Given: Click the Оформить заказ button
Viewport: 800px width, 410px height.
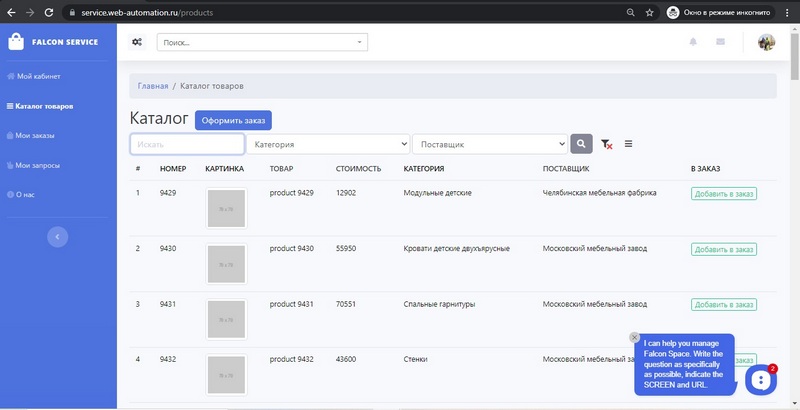Looking at the screenshot, I should pyautogui.click(x=233, y=120).
